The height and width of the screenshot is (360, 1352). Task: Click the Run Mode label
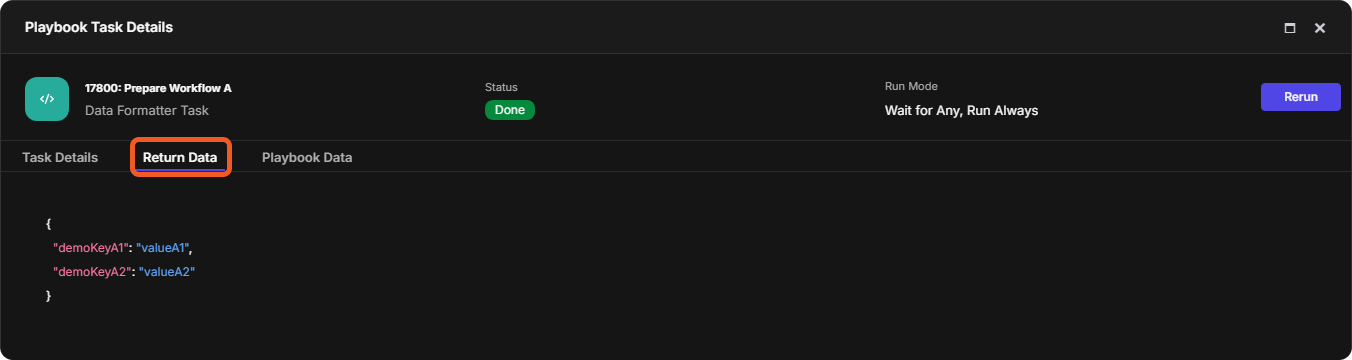(911, 87)
